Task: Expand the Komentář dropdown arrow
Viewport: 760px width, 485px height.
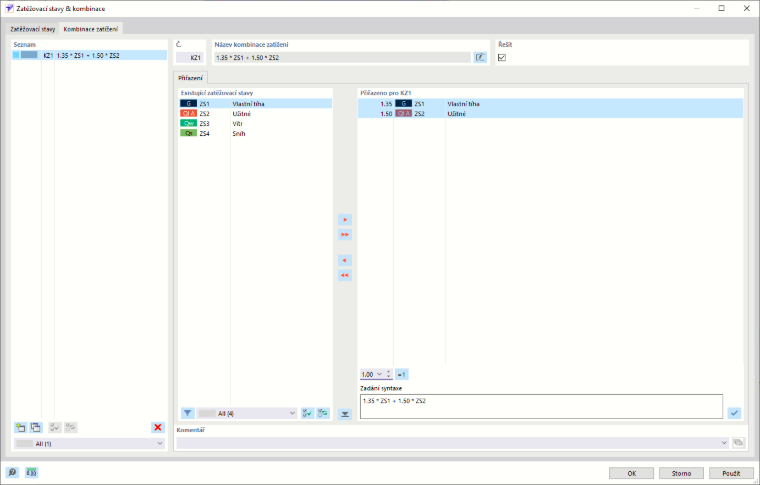Action: coord(724,443)
